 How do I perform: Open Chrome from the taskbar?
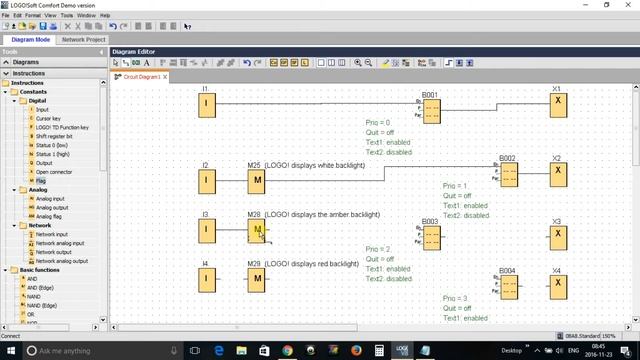tap(287, 351)
